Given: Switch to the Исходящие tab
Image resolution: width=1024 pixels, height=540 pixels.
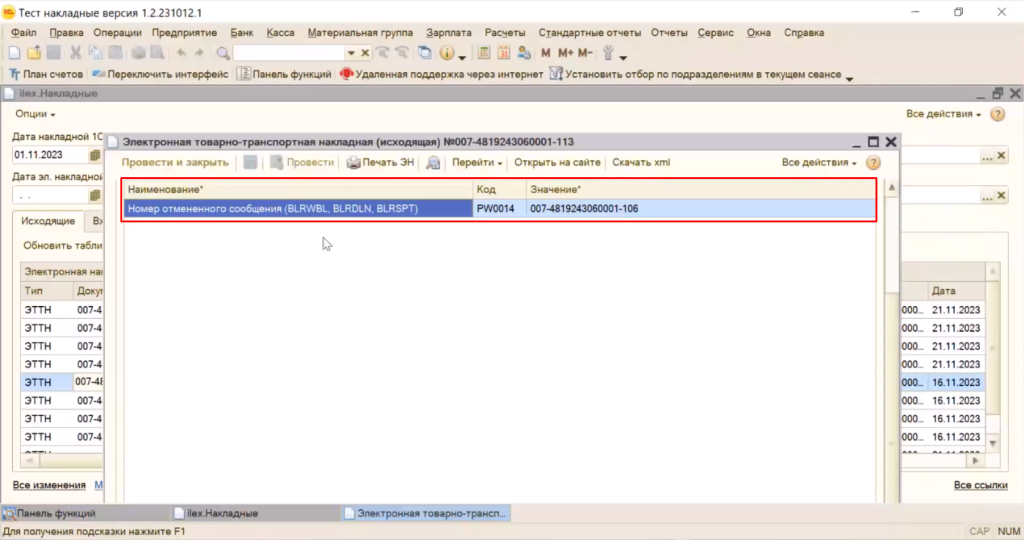Looking at the screenshot, I should 48,221.
